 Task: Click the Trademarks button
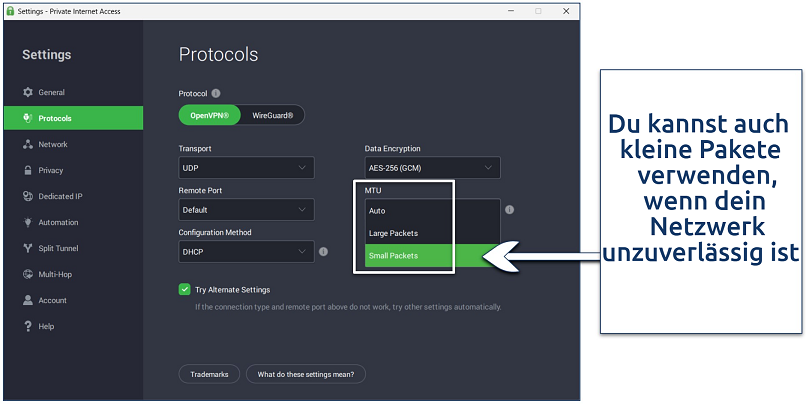tap(209, 374)
